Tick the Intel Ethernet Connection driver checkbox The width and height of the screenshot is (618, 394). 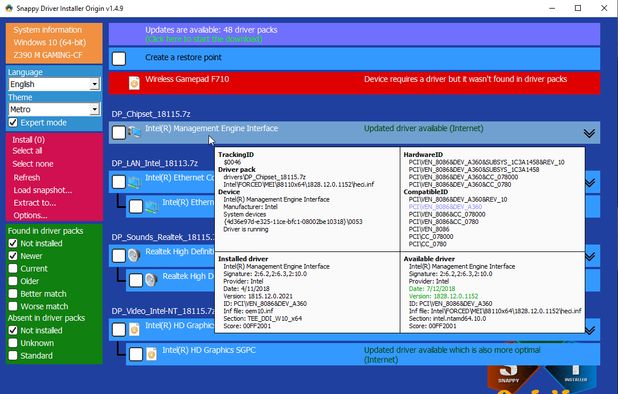(119, 182)
